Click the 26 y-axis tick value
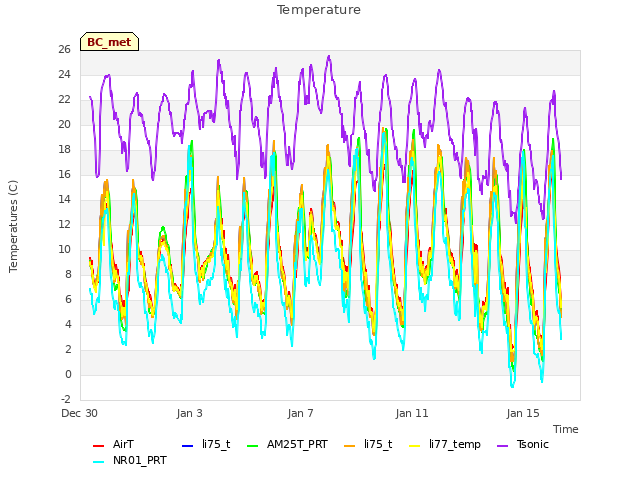Image resolution: width=640 pixels, height=480 pixels. click(x=64, y=50)
